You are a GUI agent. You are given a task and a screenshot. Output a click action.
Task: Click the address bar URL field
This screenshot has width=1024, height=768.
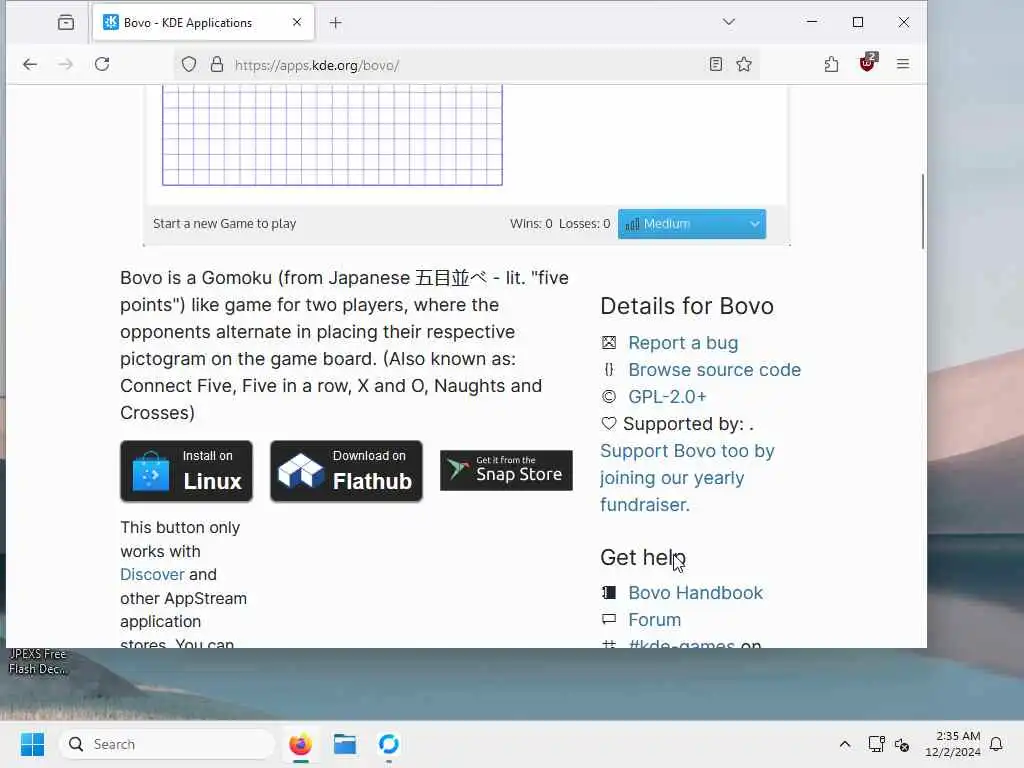[467, 65]
